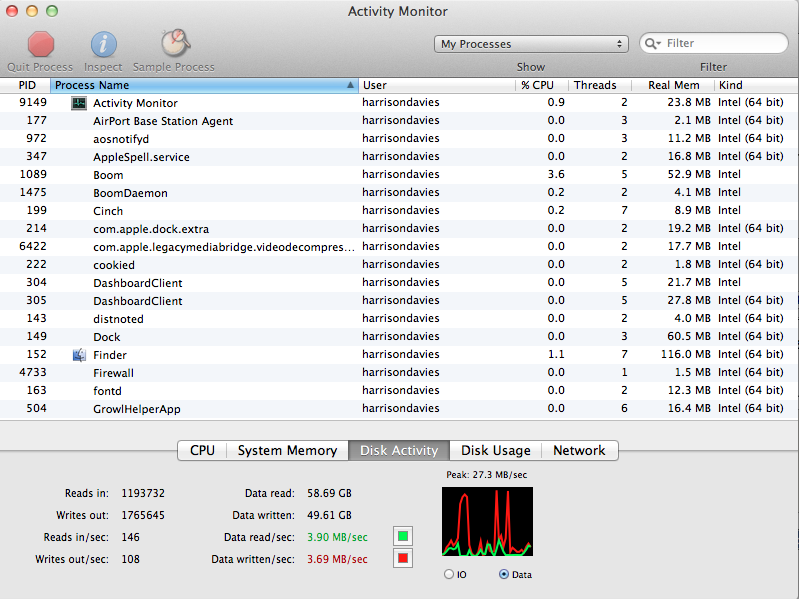Sort by the % CPU column header
The height and width of the screenshot is (599, 799).
[x=542, y=85]
